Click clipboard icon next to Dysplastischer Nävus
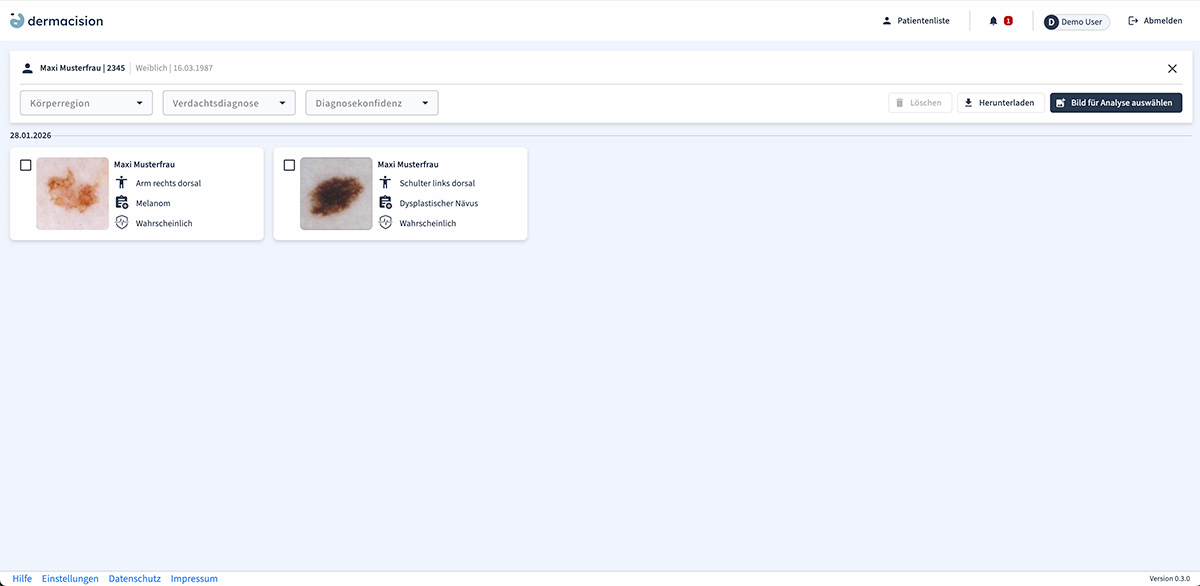Screen dimensions: 1200x586 pyautogui.click(x=386, y=203)
